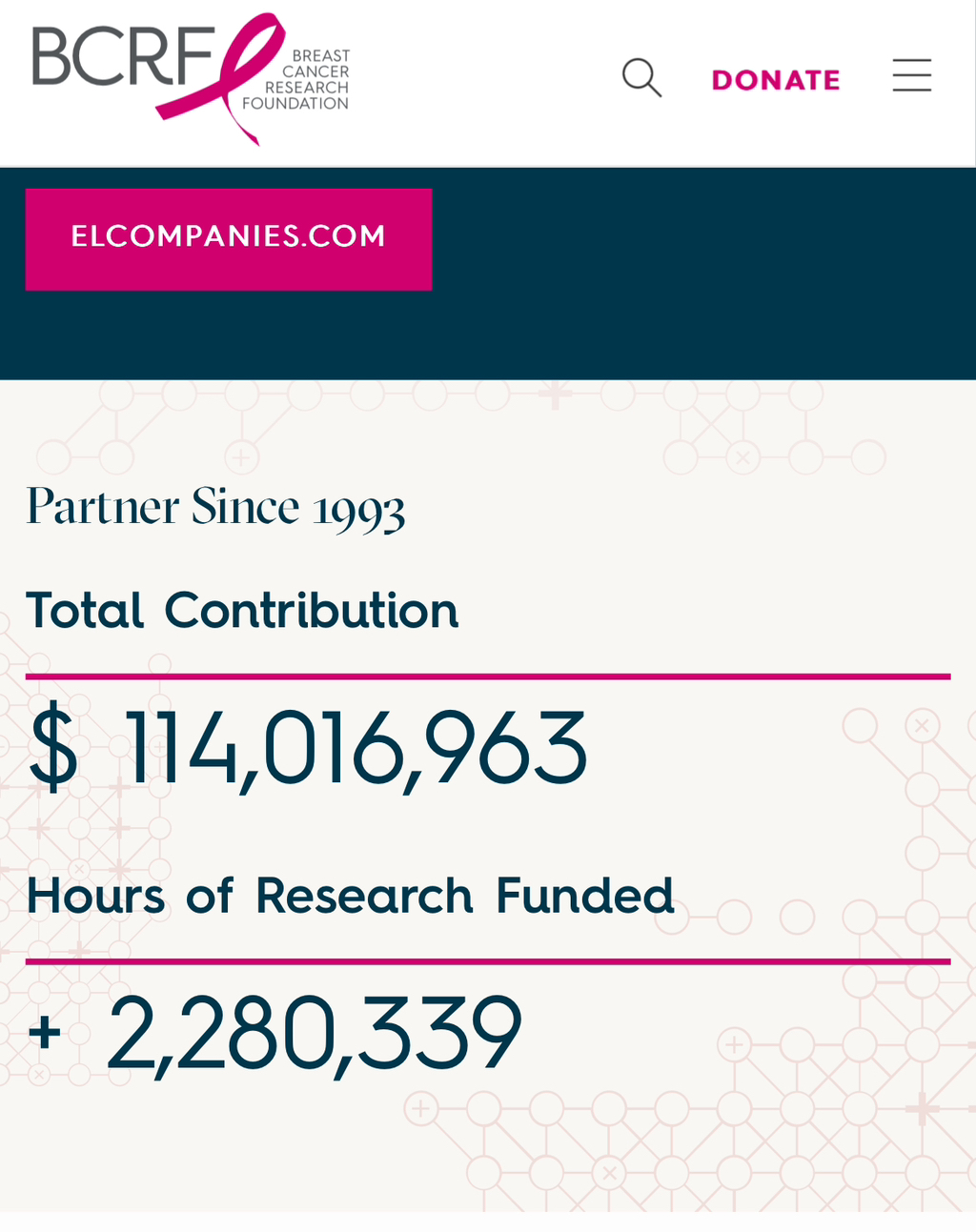Select the Partner Since 1993 heading
This screenshot has height=1232, width=976.
click(x=215, y=507)
